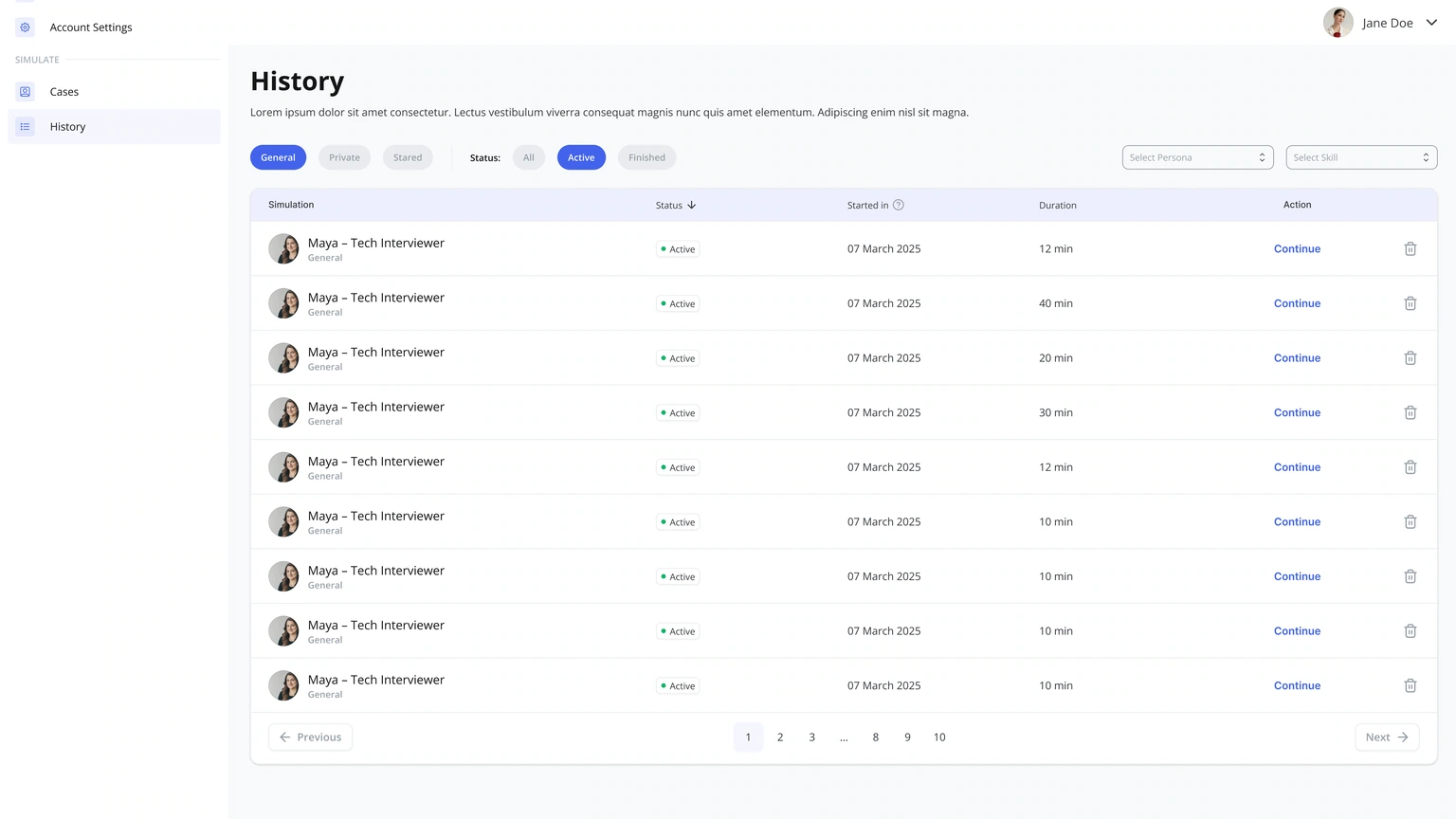1456x819 pixels.
Task: Click the Next pagination button
Action: [1387, 737]
